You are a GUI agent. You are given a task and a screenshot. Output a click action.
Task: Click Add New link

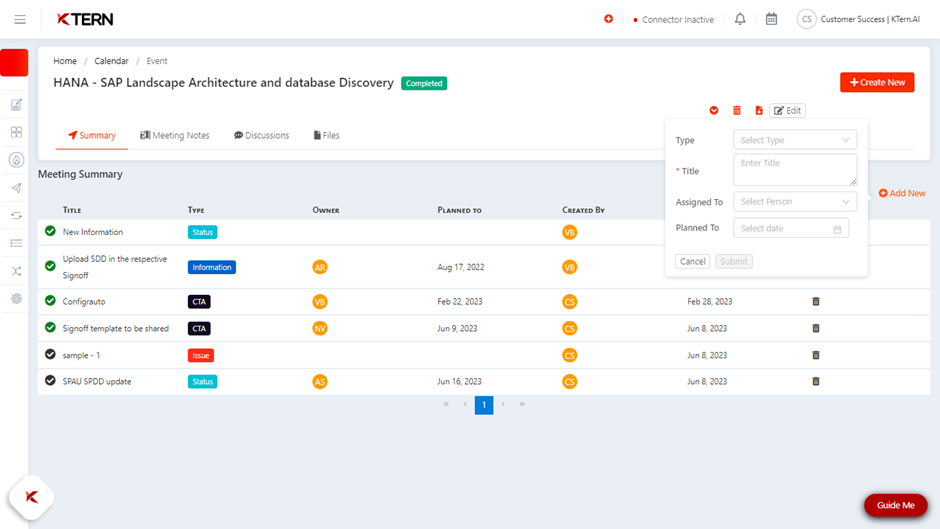coord(902,193)
